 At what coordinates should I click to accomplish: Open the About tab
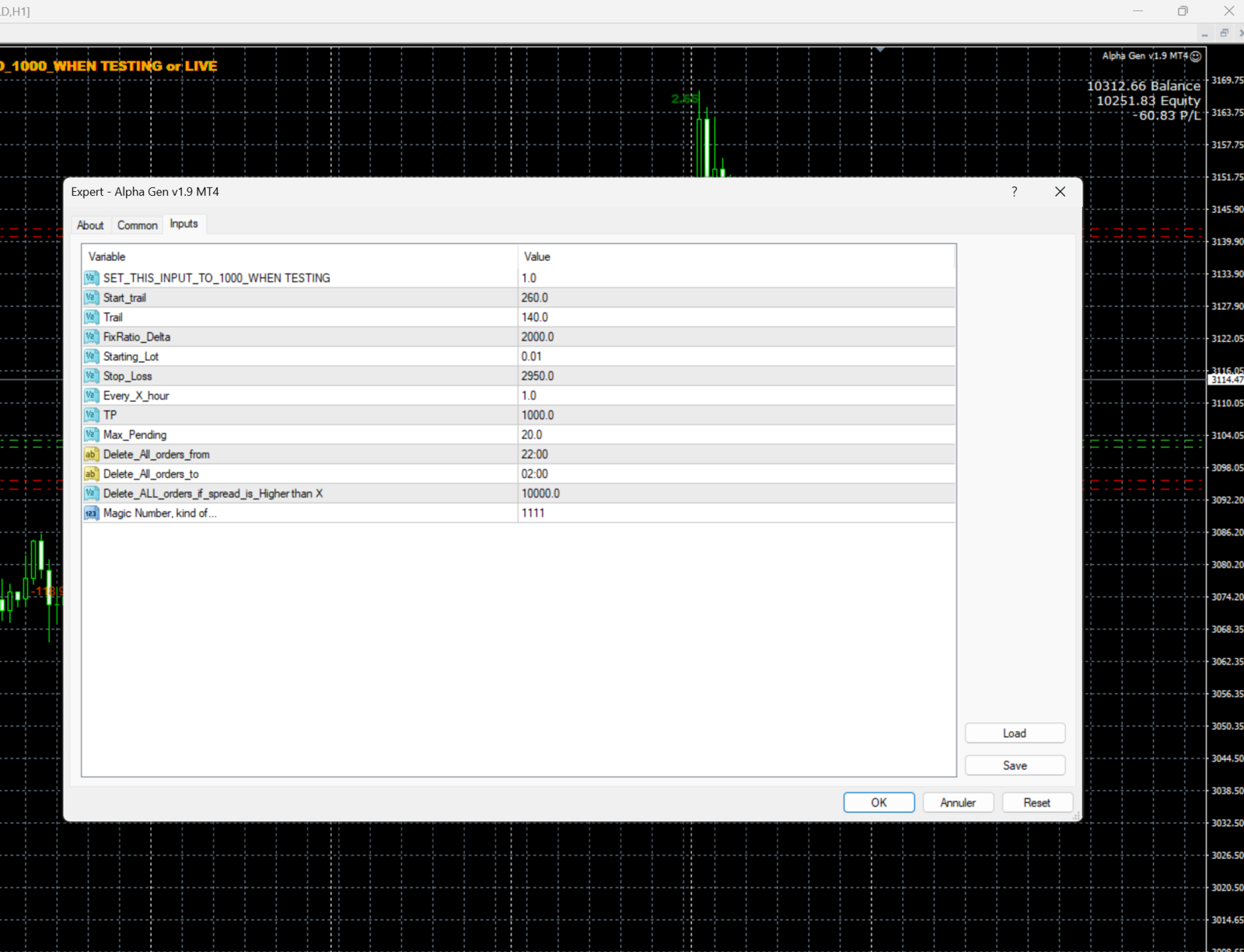click(x=90, y=225)
